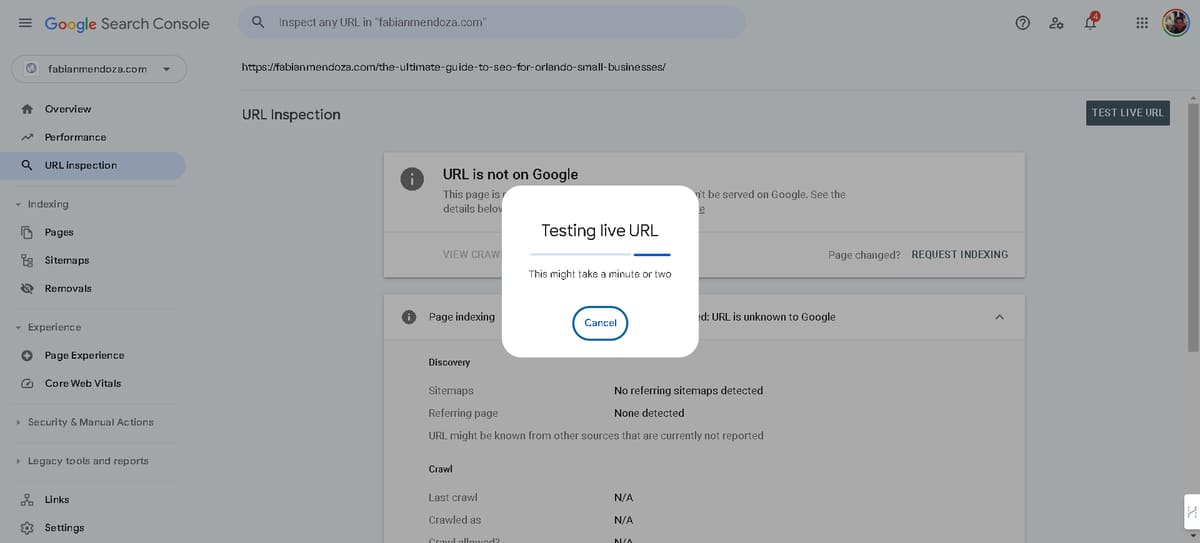Screen dimensions: 1200x543
Task: Click the inspected URL text under search bar
Action: 454,68
